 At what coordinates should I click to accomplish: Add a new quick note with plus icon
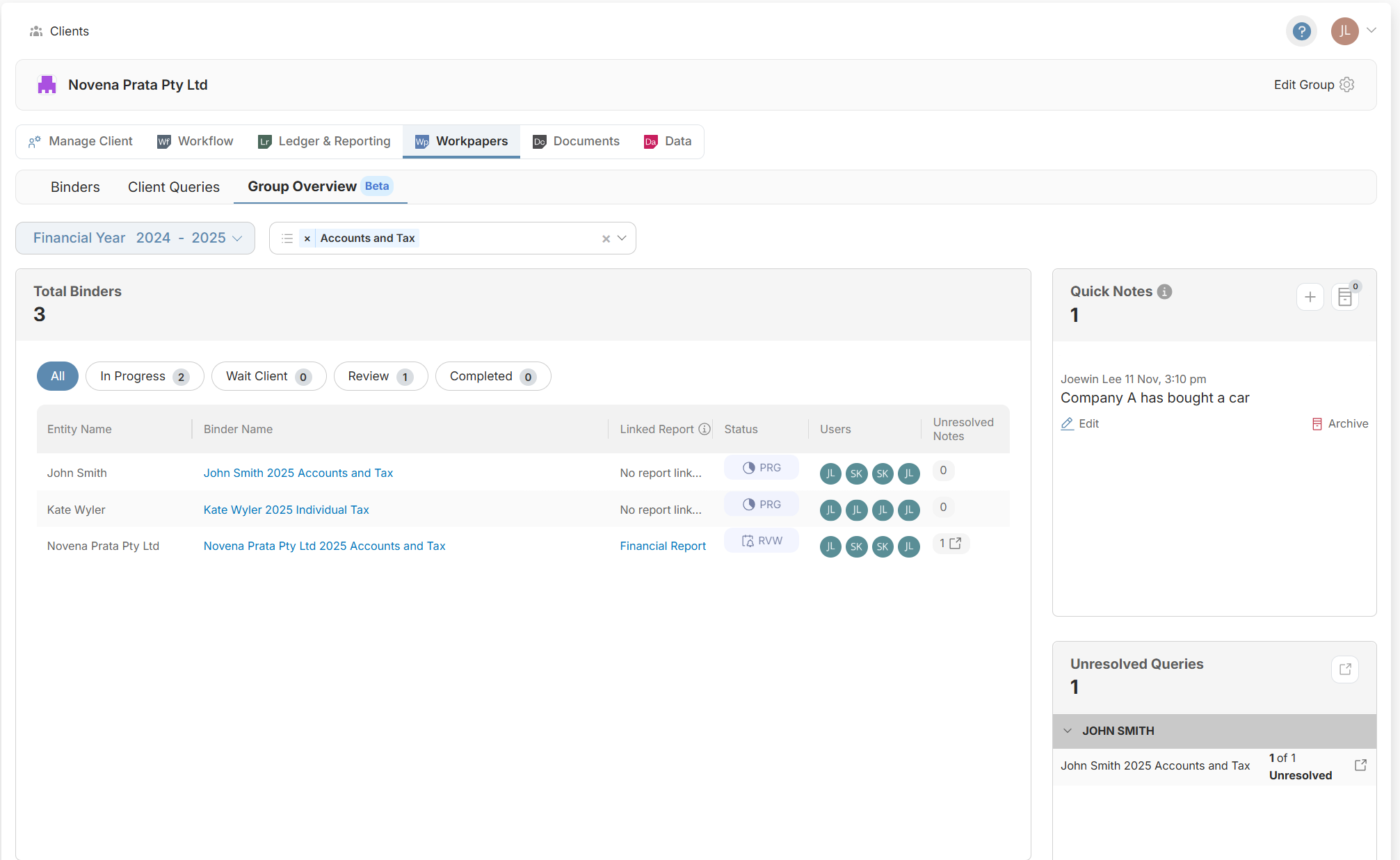click(x=1310, y=298)
